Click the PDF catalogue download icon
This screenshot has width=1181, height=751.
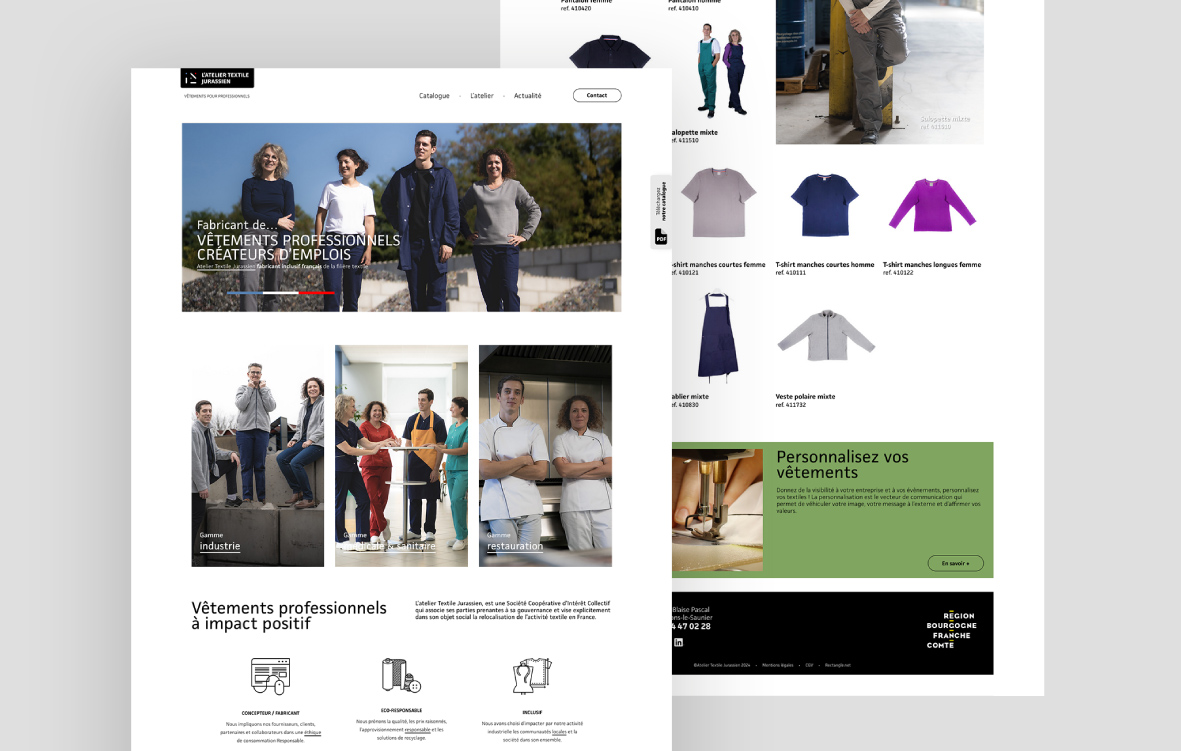tap(661, 237)
